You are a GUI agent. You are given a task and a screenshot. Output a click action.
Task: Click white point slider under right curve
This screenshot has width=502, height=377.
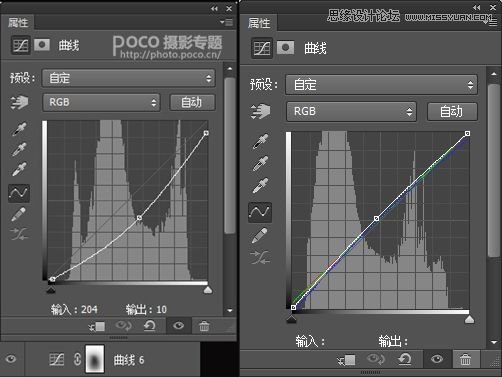469,319
